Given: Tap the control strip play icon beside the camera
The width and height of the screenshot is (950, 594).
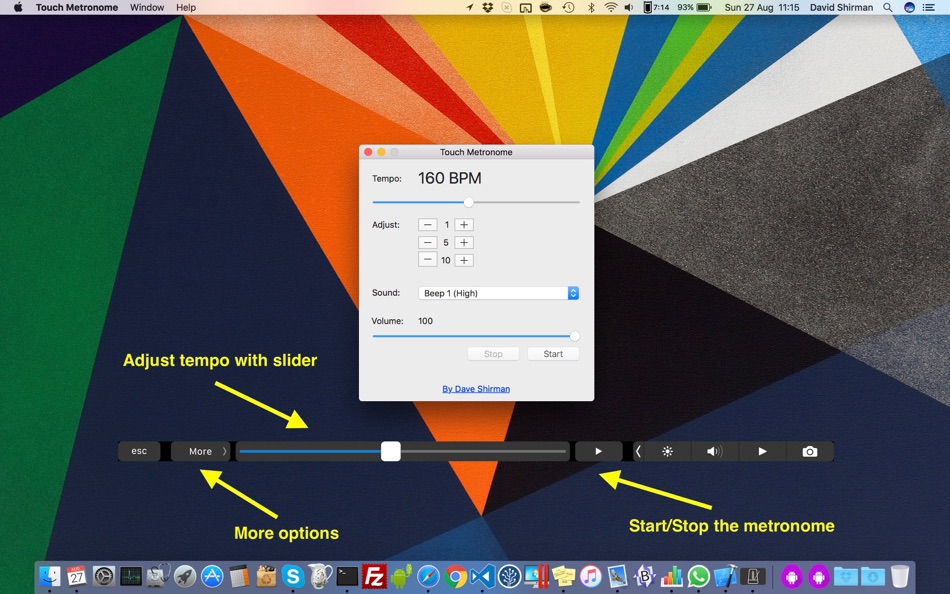Looking at the screenshot, I should coord(762,452).
